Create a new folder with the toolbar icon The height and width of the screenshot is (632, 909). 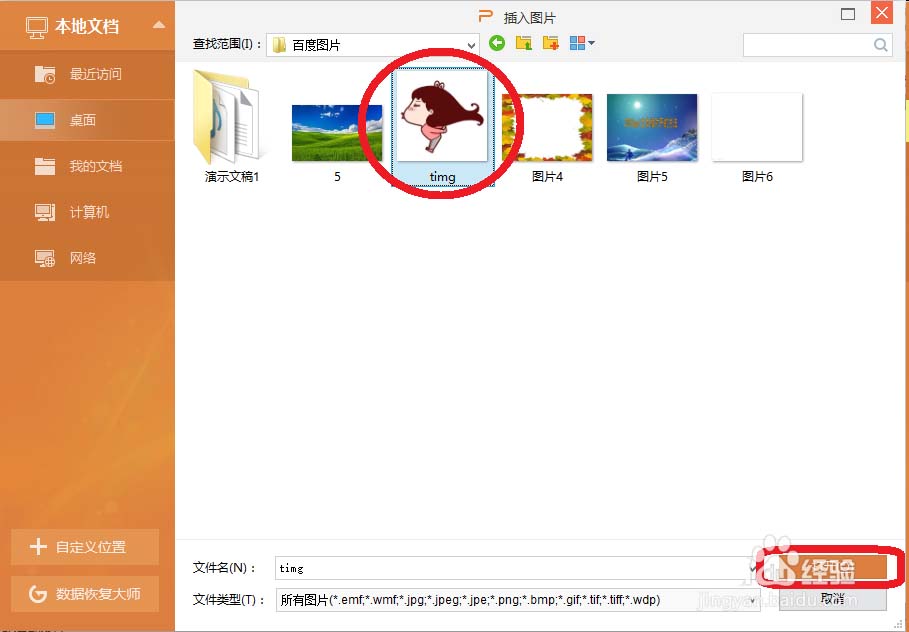(x=550, y=44)
